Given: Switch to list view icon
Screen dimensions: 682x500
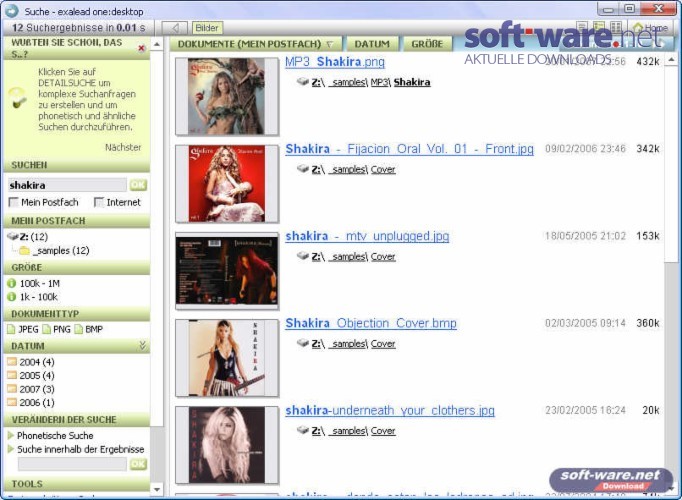Looking at the screenshot, I should tap(582, 27).
